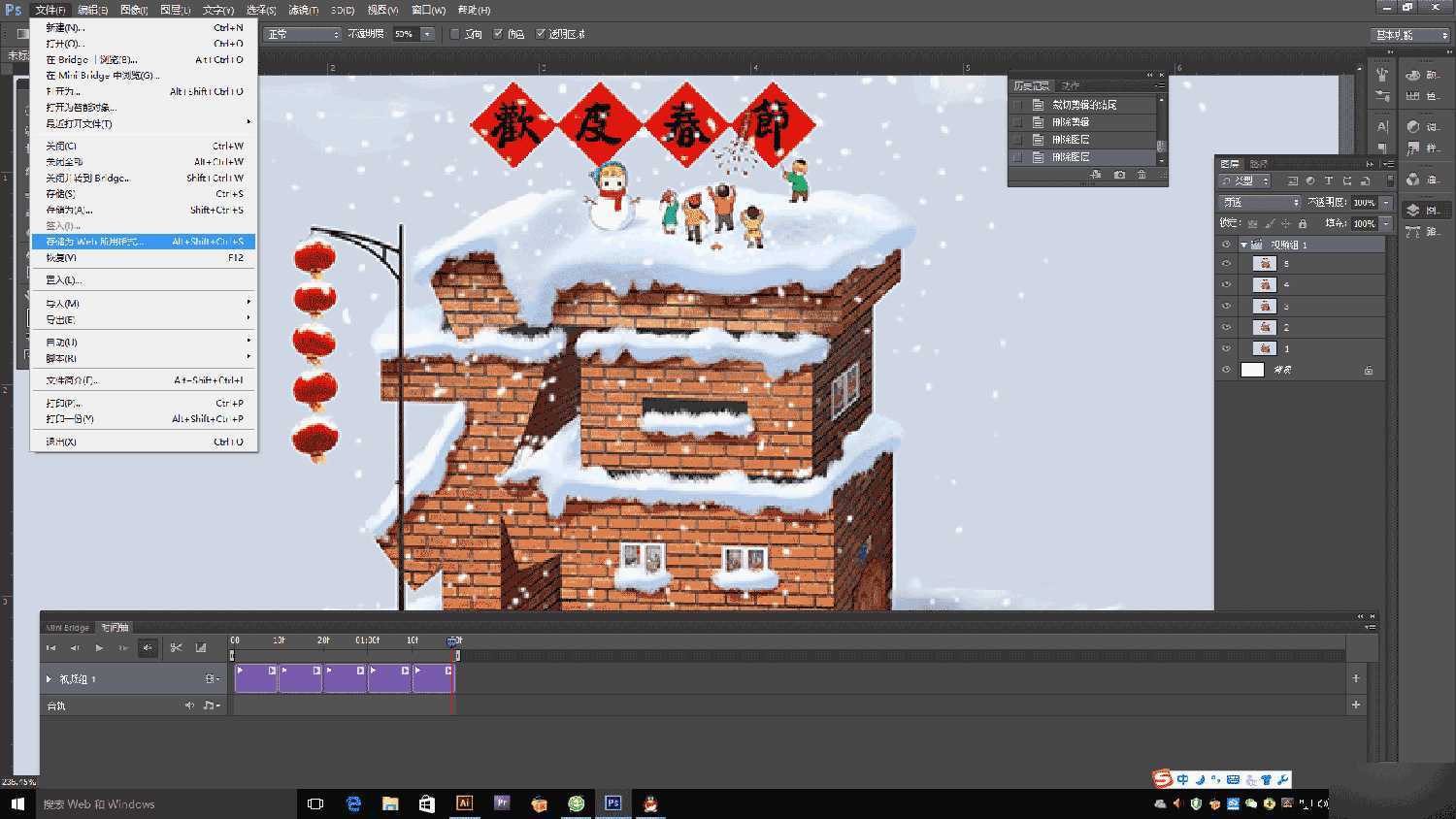Click the scissors split-clip icon in the timeline
The image size is (1456, 819).
click(x=177, y=647)
